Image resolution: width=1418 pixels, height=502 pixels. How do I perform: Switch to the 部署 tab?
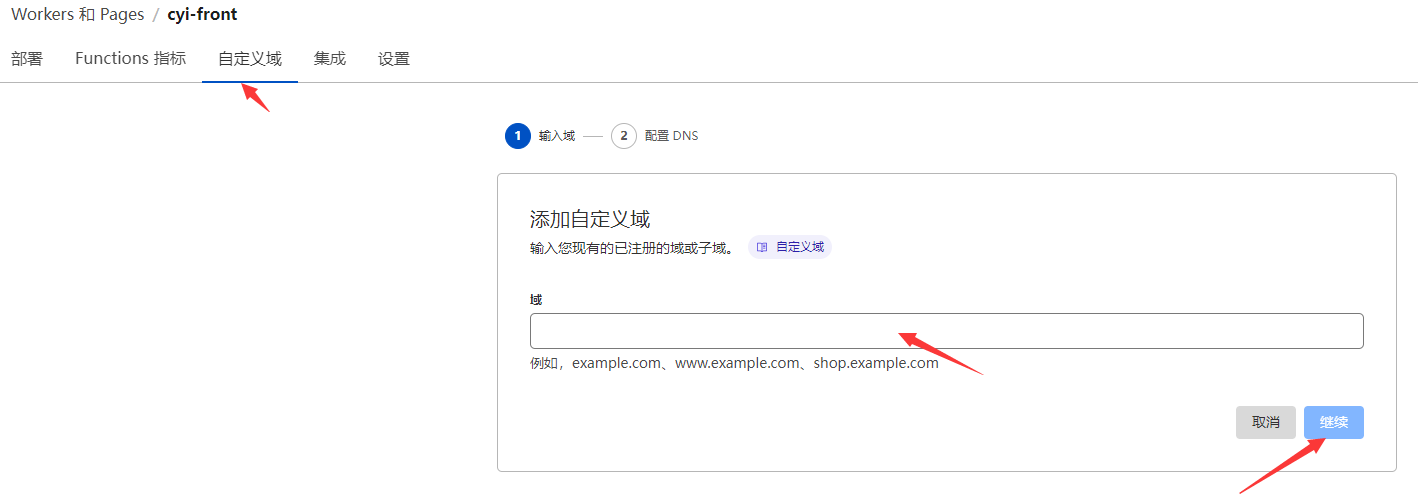pos(27,59)
